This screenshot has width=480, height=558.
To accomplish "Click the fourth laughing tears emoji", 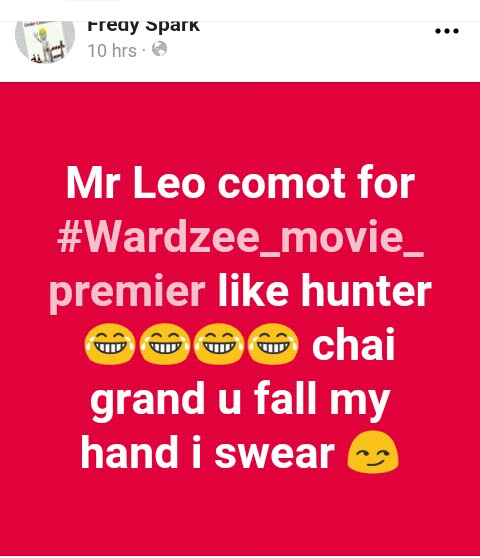I will [x=273, y=344].
